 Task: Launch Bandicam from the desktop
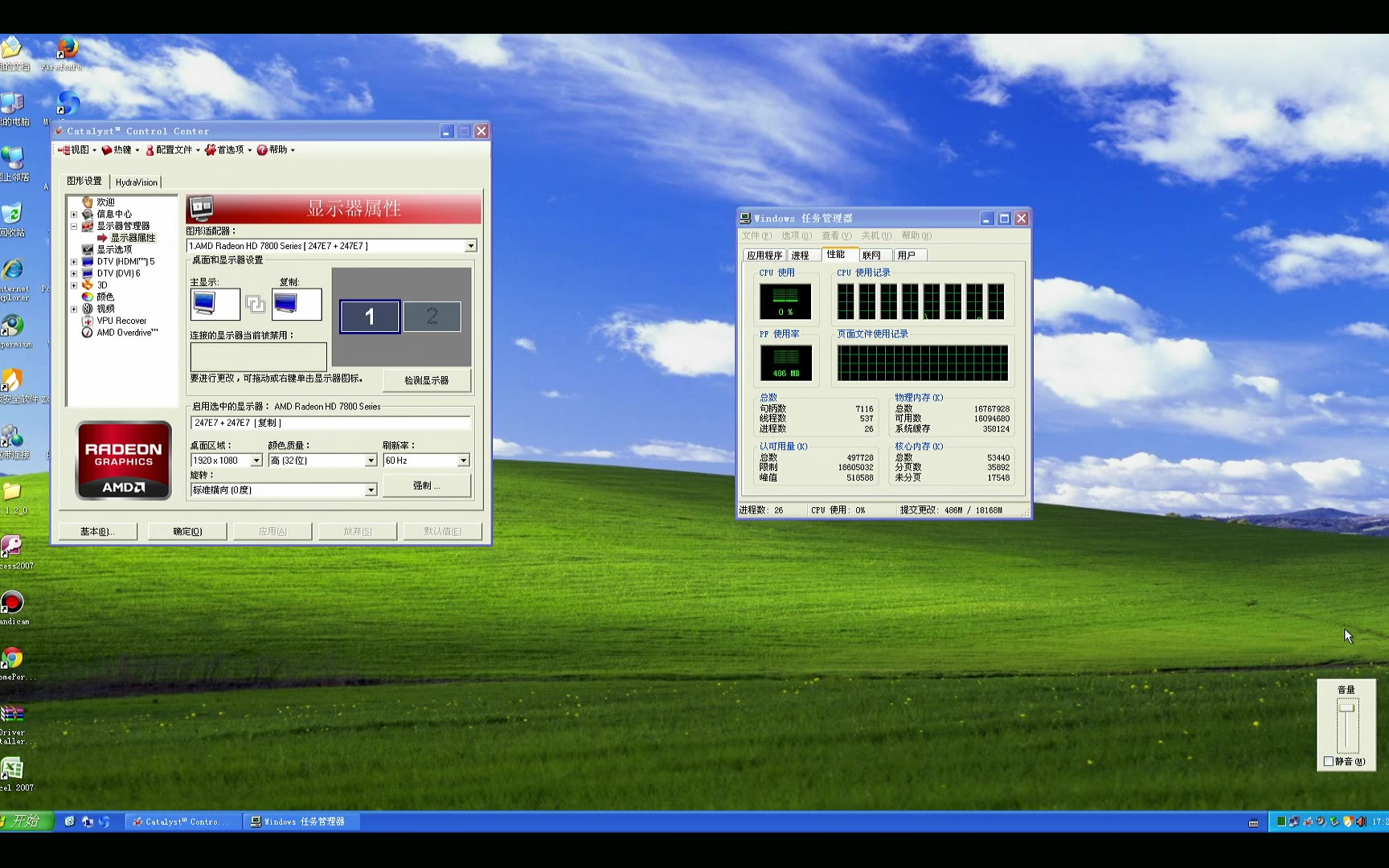point(12,605)
